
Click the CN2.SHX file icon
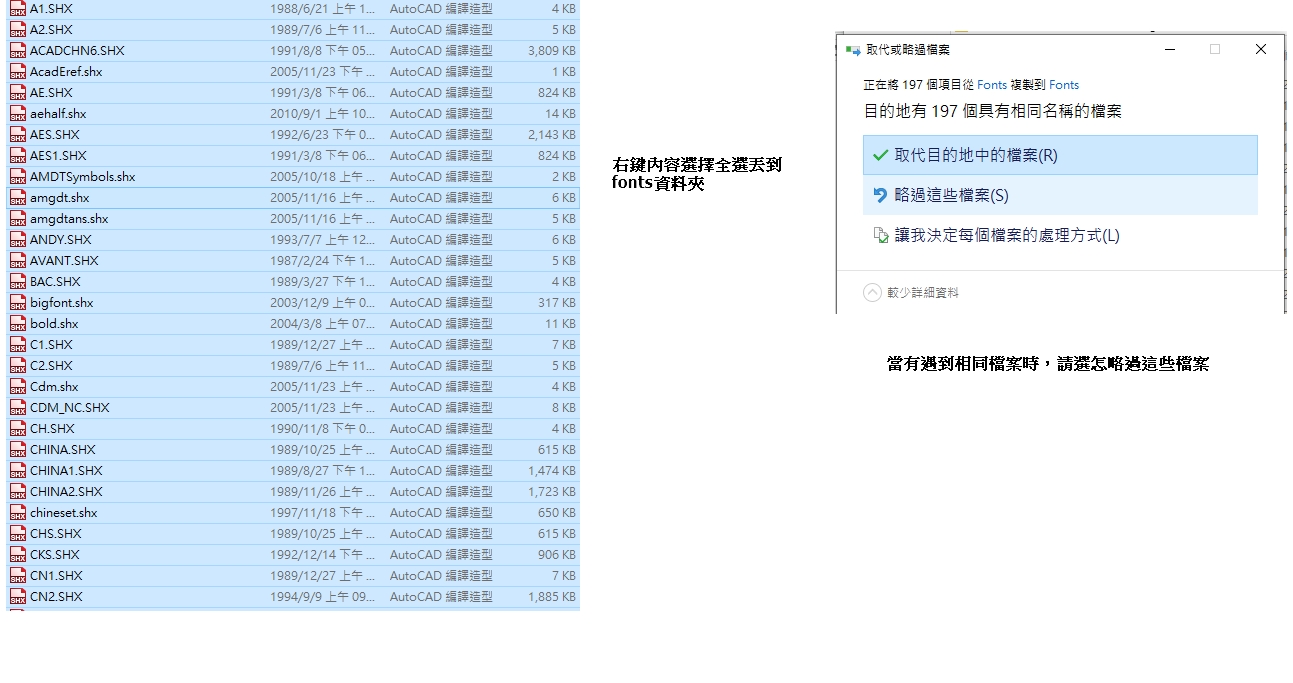(18, 596)
